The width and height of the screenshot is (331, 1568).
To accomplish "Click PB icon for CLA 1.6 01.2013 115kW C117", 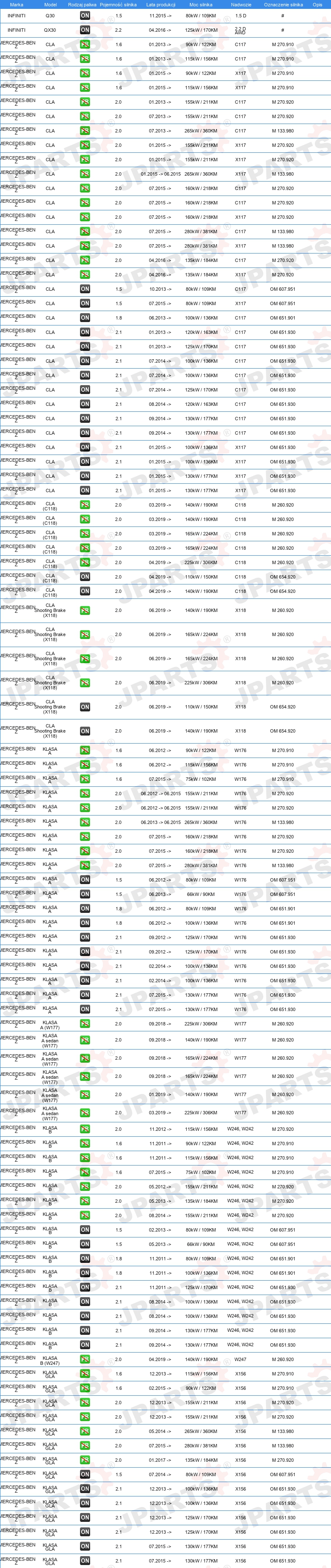I will coord(85,59).
